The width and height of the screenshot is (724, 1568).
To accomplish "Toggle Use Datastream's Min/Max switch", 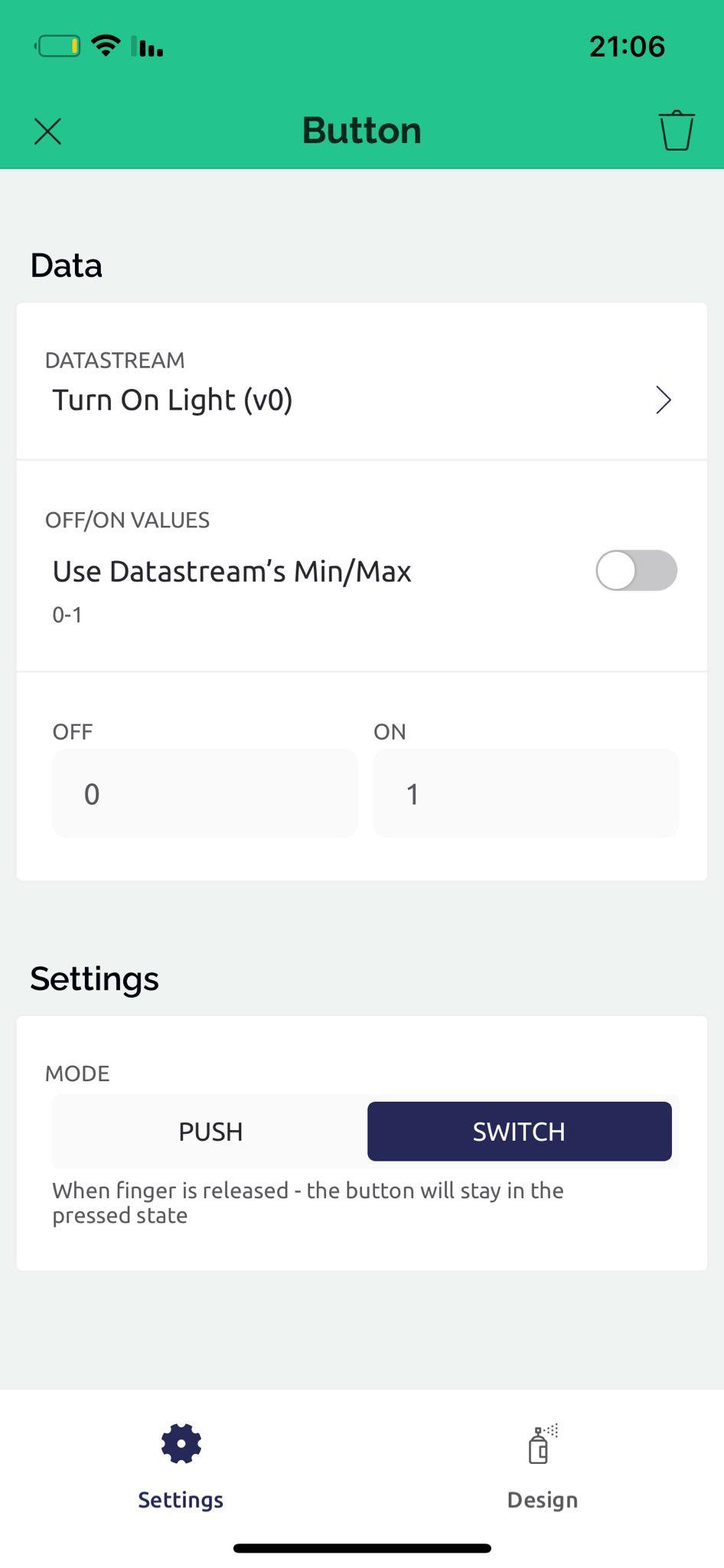I will pos(636,570).
